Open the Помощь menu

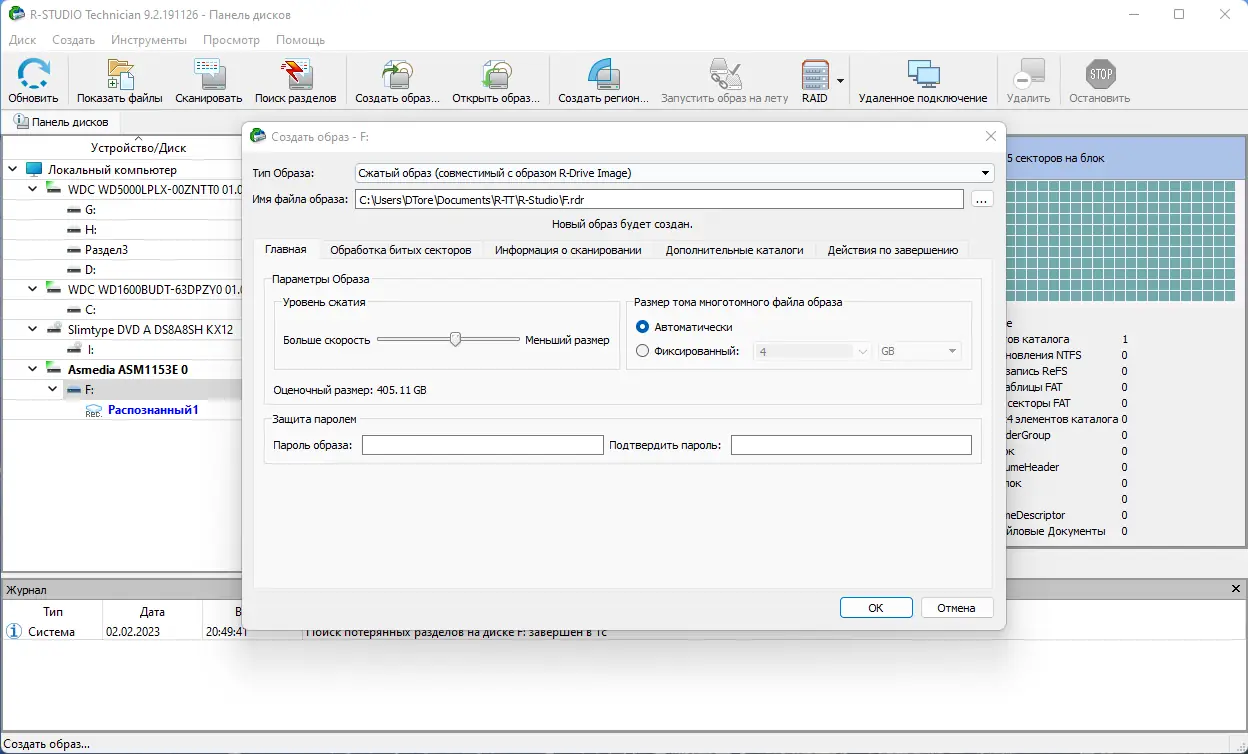point(300,40)
